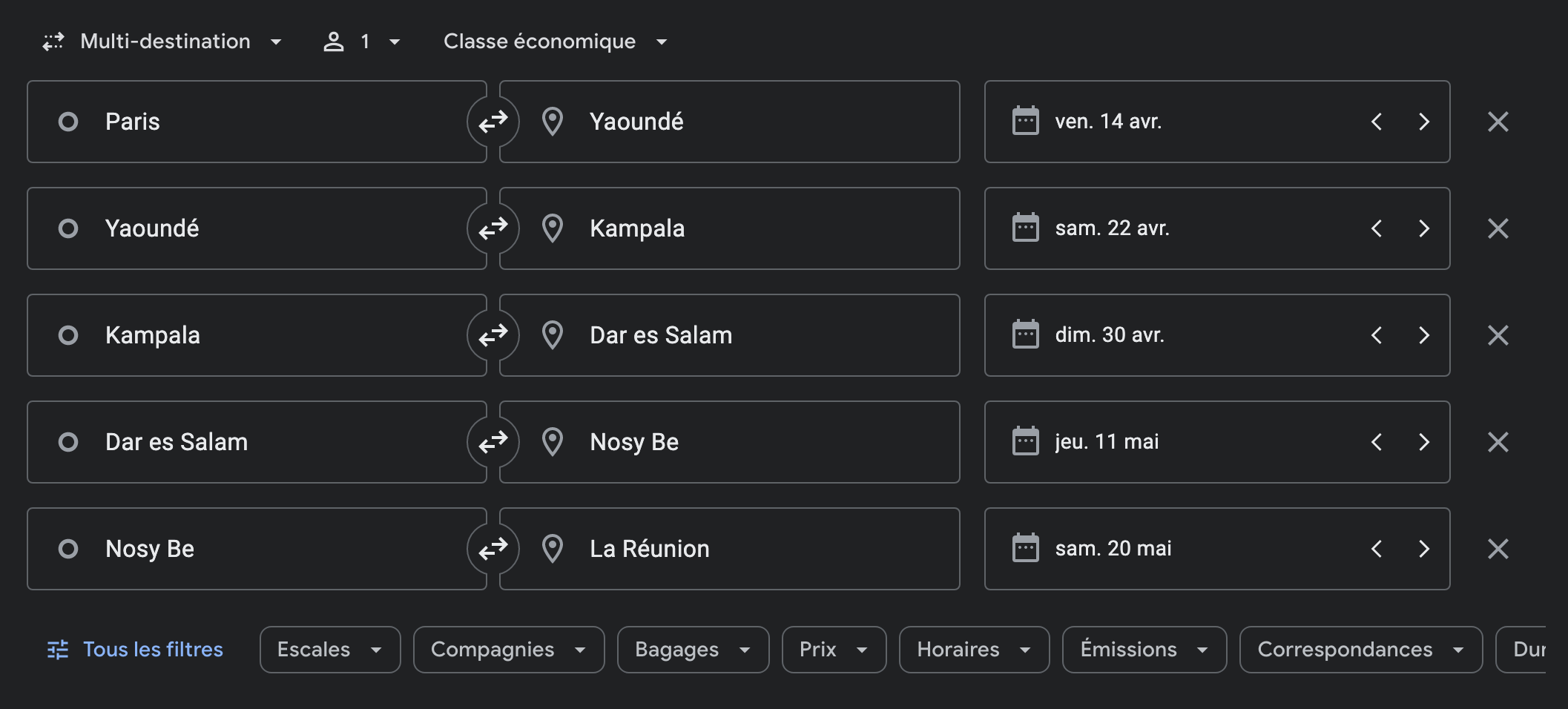1568x709 pixels.
Task: Expand the Bagages filter chip
Action: coord(694,650)
